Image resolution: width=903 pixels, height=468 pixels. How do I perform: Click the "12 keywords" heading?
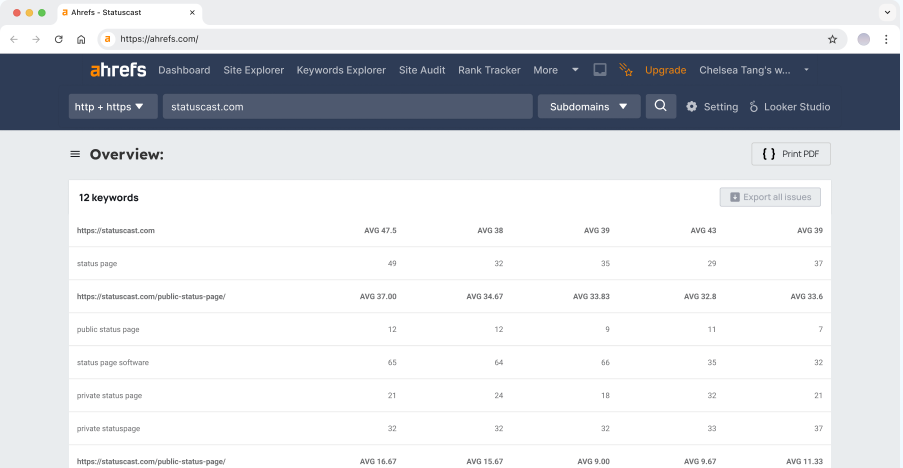point(109,197)
